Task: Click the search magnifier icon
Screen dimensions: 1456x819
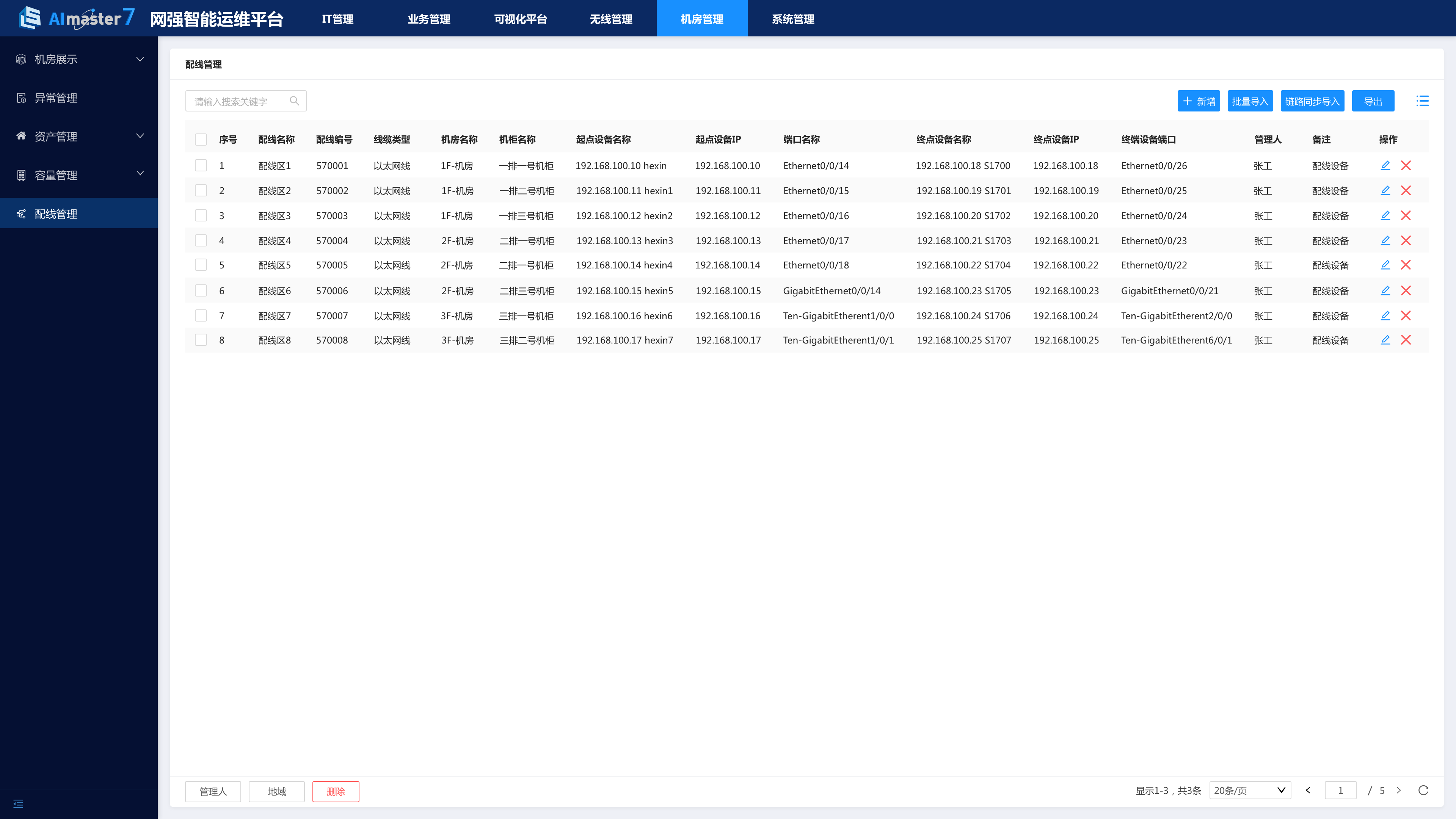Action: (x=294, y=100)
